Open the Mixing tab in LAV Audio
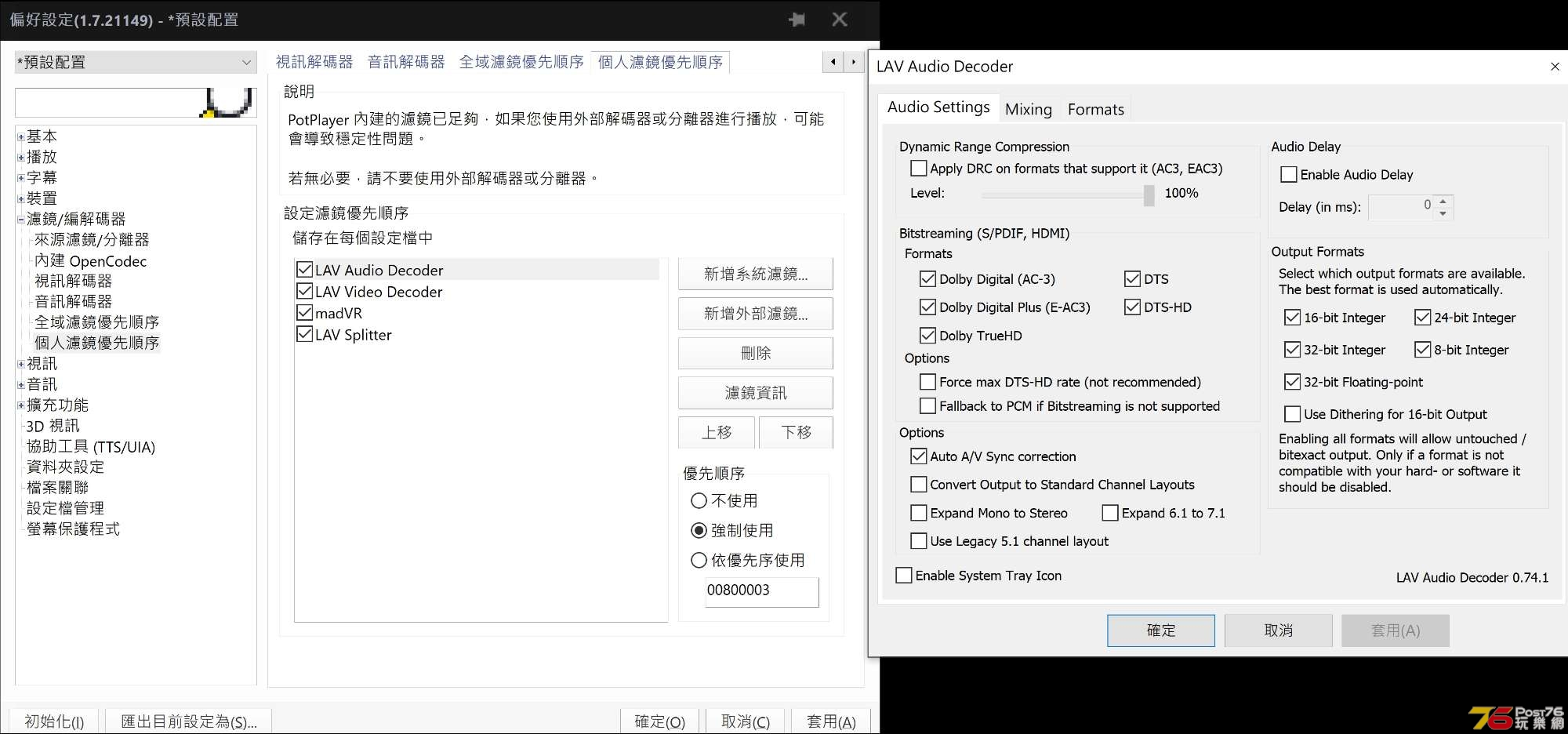 1029,110
